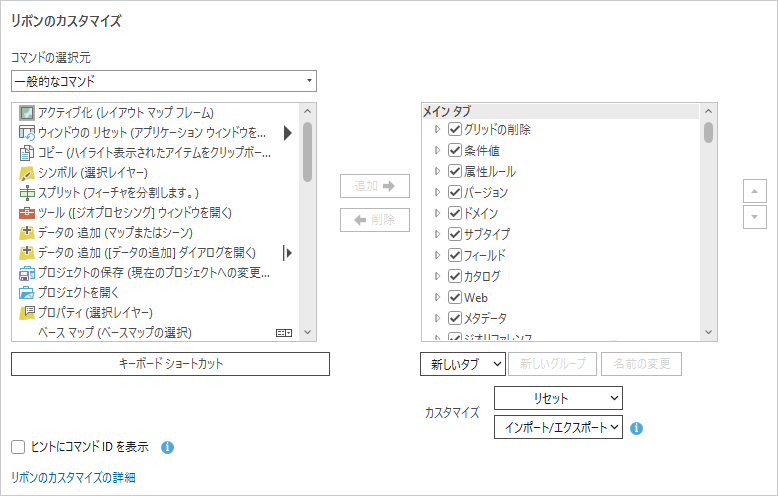Open リボンのカスタマイズの詳細 link
This screenshot has width=778, height=496.
point(73,478)
